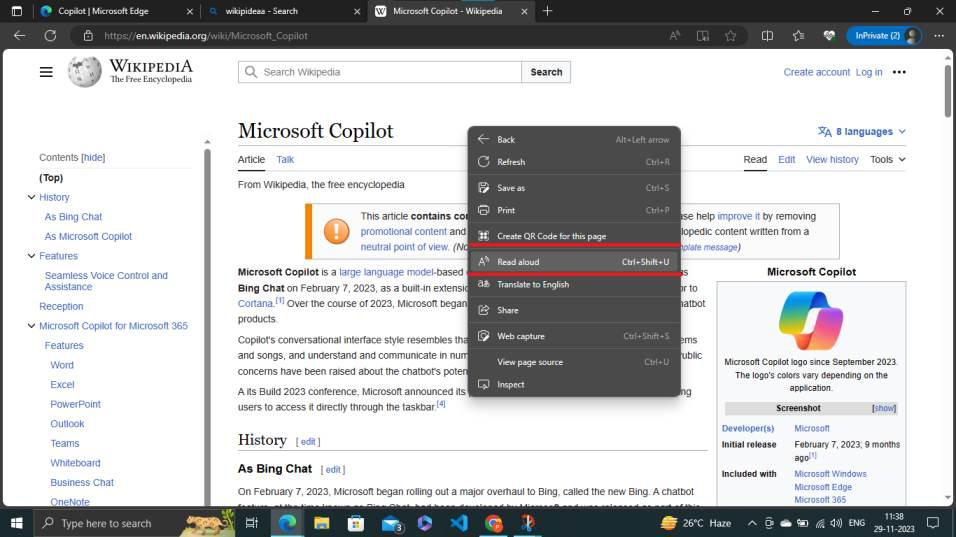The image size is (956, 537).
Task: Open the View history tab
Action: click(832, 159)
